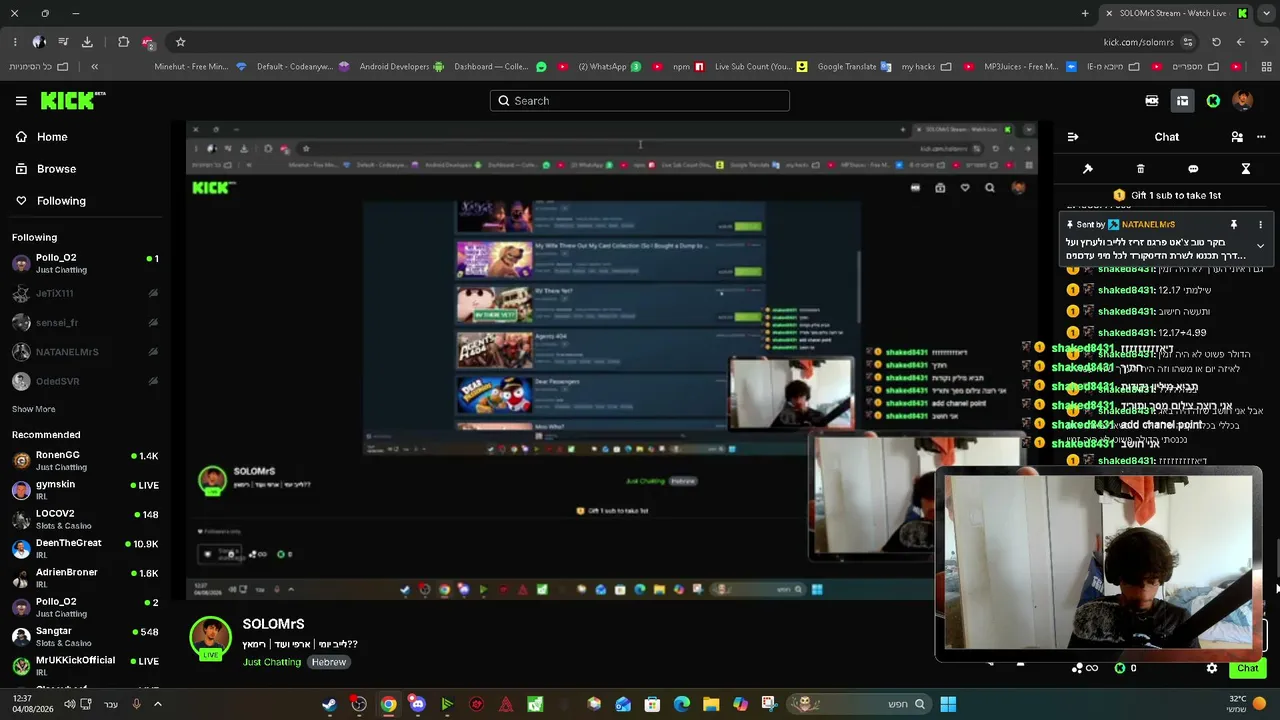
Task: Open Discord from the taskbar
Action: 417,704
